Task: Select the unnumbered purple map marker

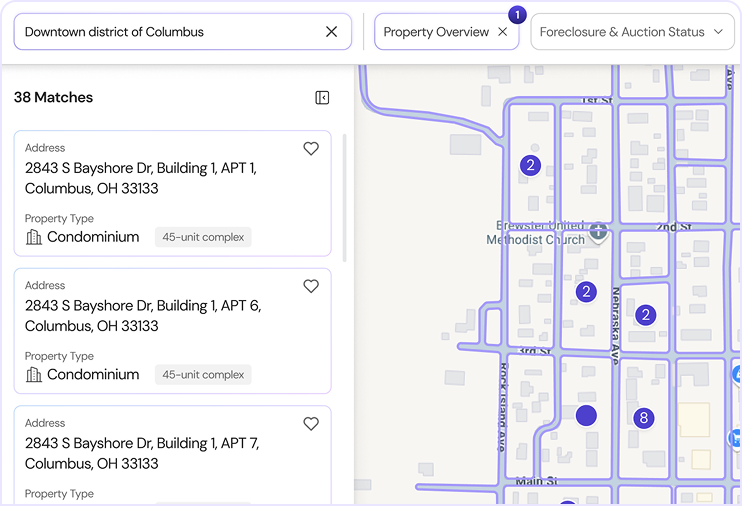Action: pos(586,415)
